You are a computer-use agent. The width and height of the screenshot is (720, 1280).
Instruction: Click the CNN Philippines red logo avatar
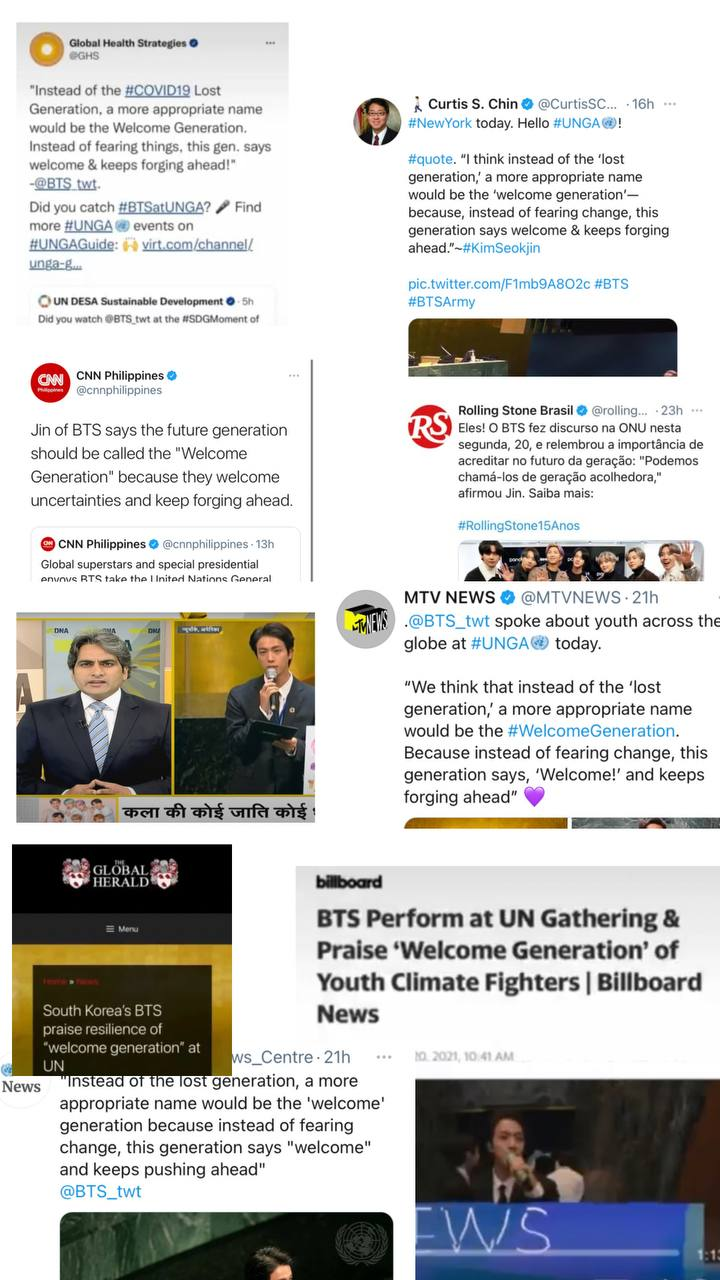[50, 383]
